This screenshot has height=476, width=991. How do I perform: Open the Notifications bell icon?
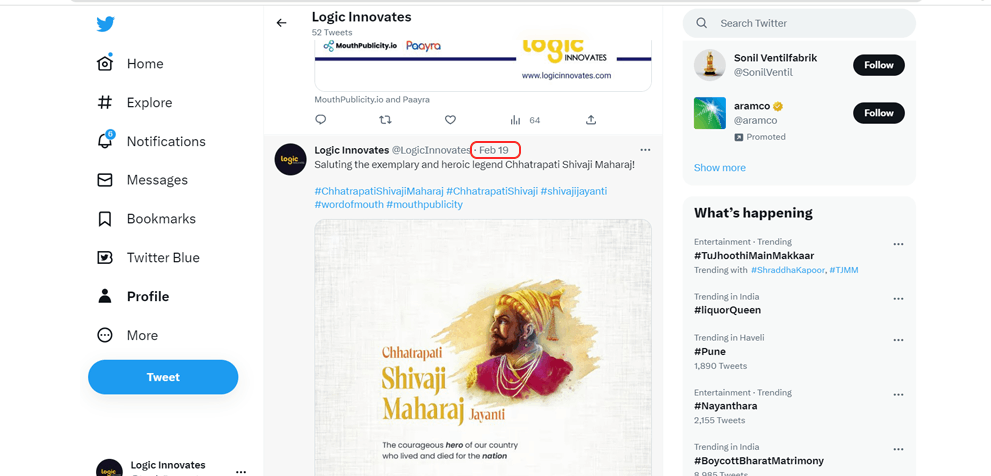click(105, 140)
